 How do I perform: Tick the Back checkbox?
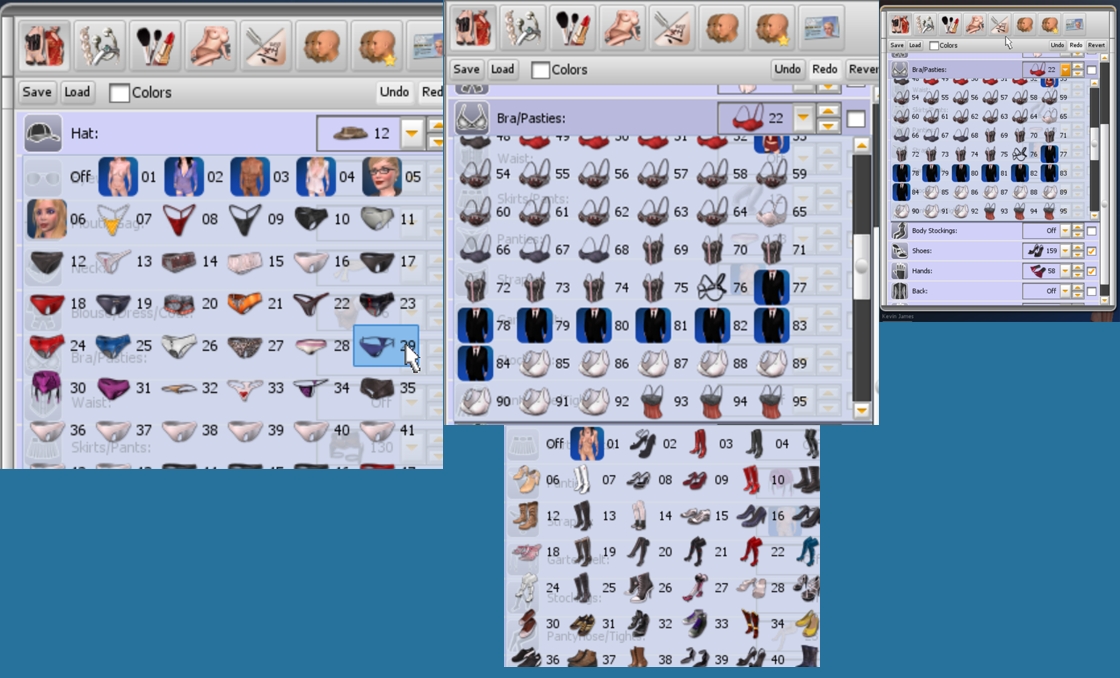click(x=1092, y=291)
